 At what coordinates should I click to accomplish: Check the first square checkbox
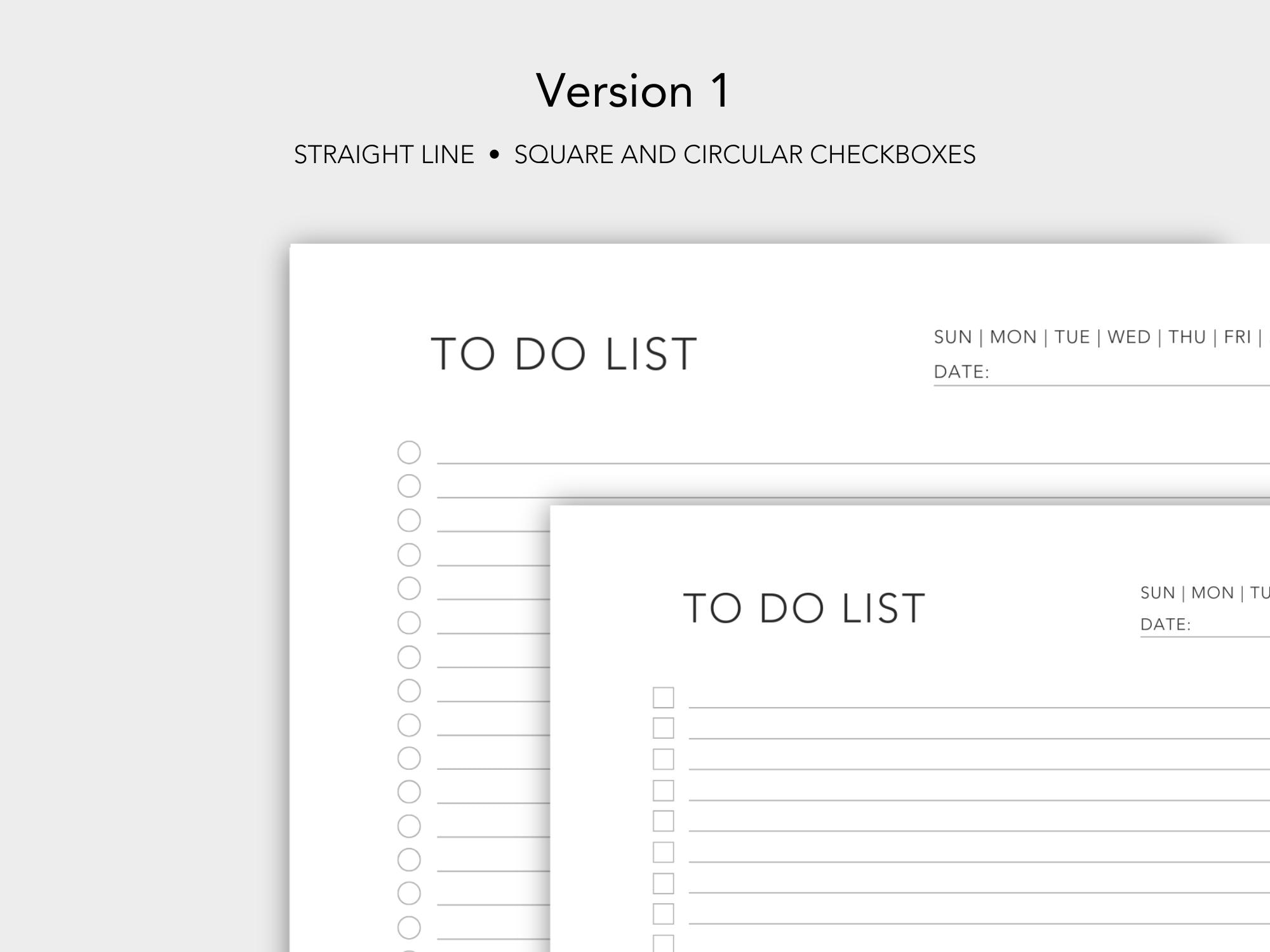pos(664,697)
